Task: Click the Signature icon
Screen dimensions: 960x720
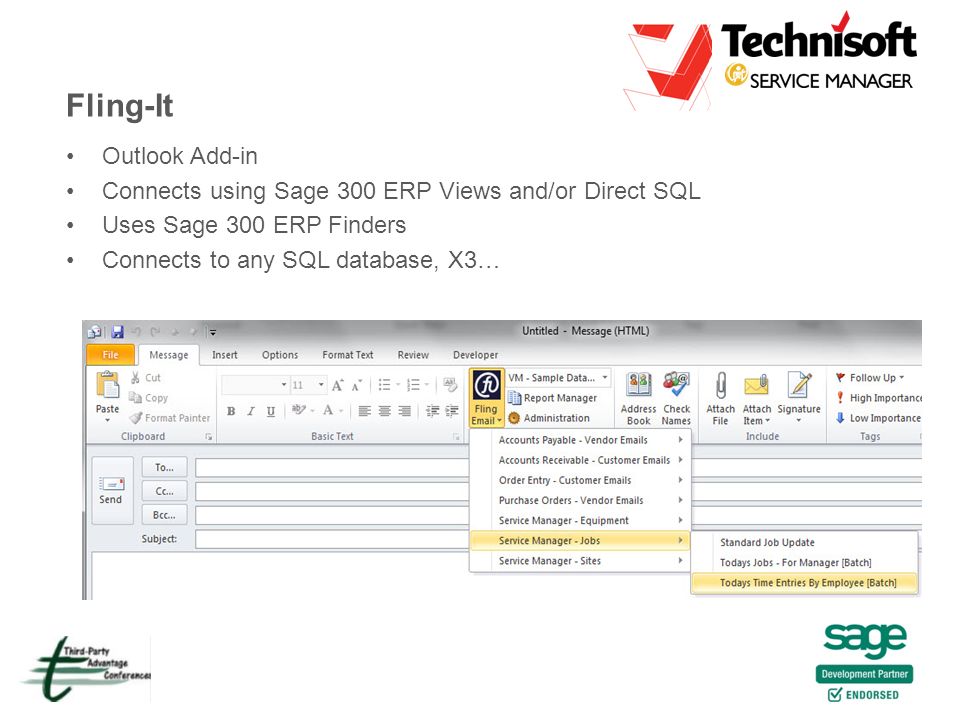Action: (x=799, y=385)
